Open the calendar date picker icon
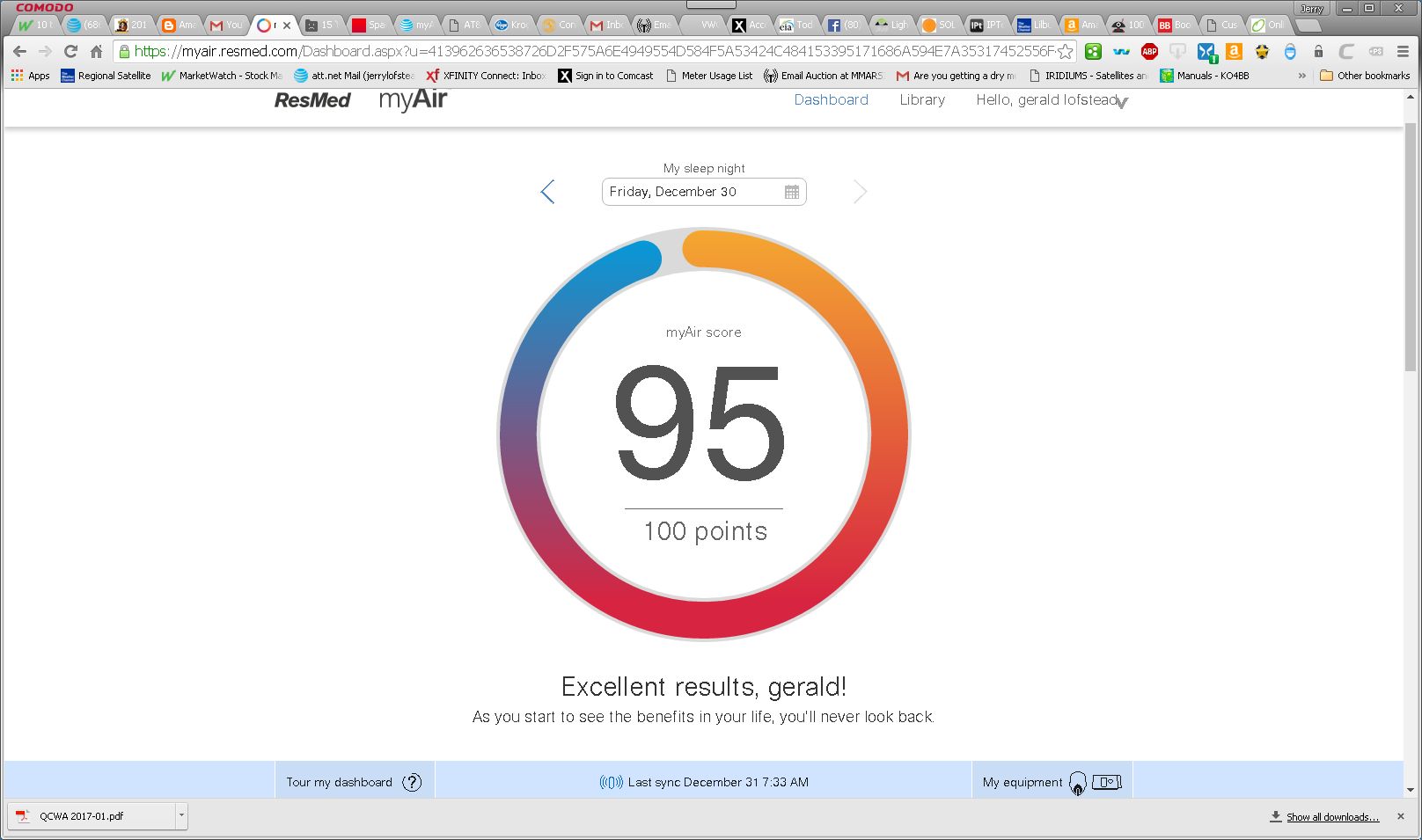This screenshot has width=1422, height=840. tap(792, 192)
